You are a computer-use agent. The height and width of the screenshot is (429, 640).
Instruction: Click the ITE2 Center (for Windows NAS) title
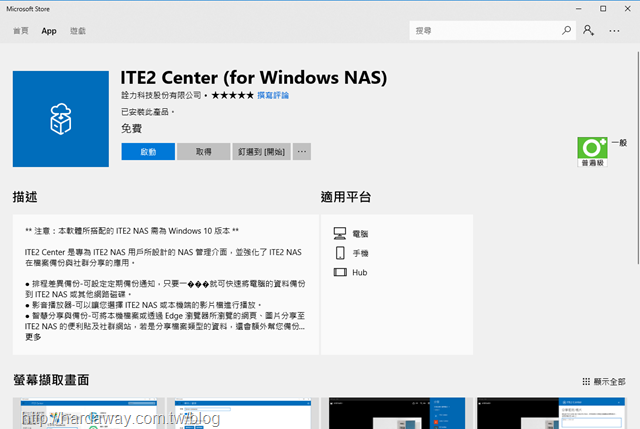click(x=253, y=78)
